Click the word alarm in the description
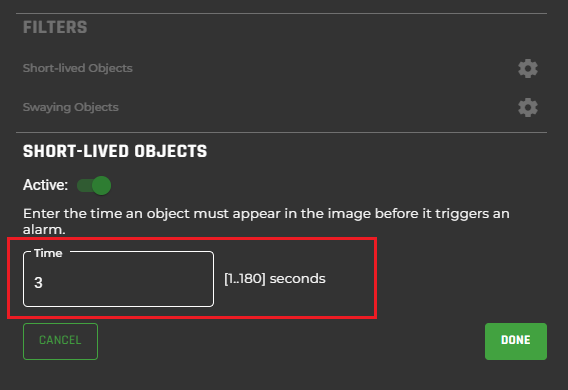This screenshot has height=390, width=568. (x=43, y=230)
